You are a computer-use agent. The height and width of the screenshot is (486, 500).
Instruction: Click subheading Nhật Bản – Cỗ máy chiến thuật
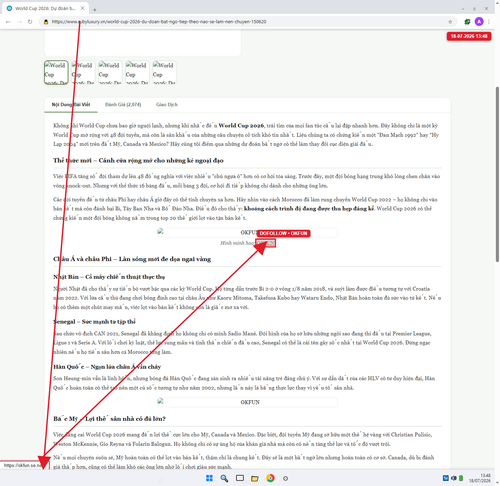tap(109, 277)
